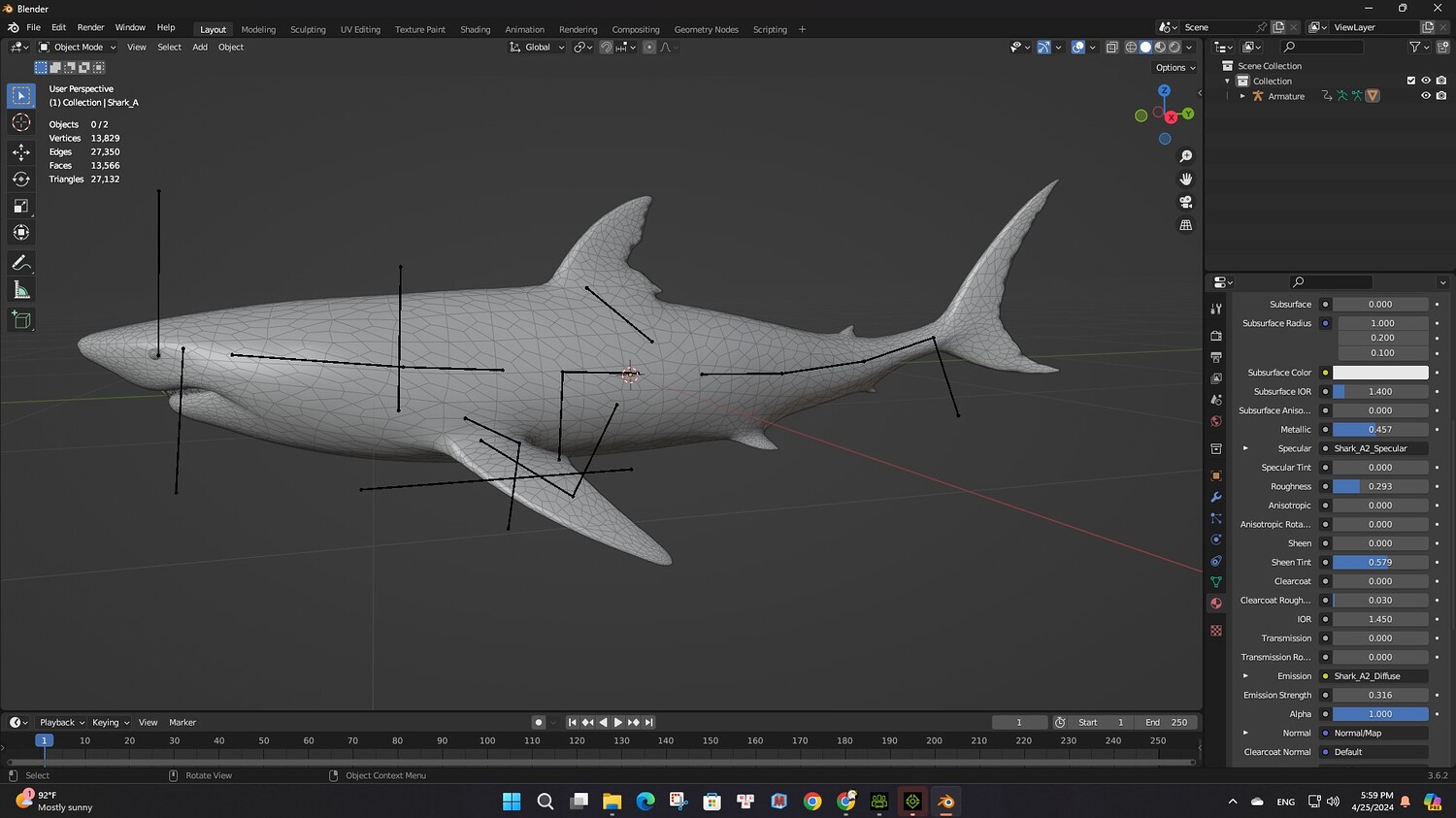Expand the Specular input row
This screenshot has height=818, width=1456.
click(x=1245, y=448)
